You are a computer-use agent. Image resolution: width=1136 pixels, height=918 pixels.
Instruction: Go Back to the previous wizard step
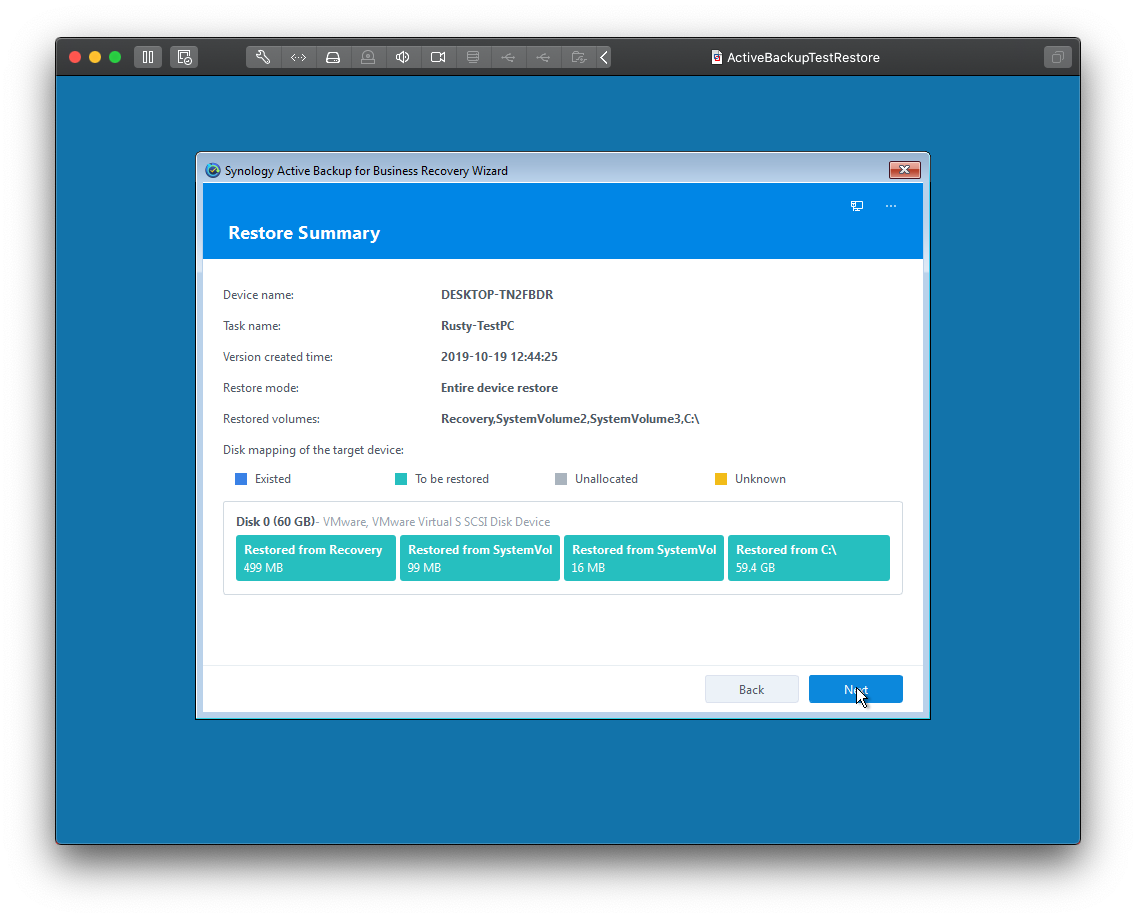tap(752, 689)
